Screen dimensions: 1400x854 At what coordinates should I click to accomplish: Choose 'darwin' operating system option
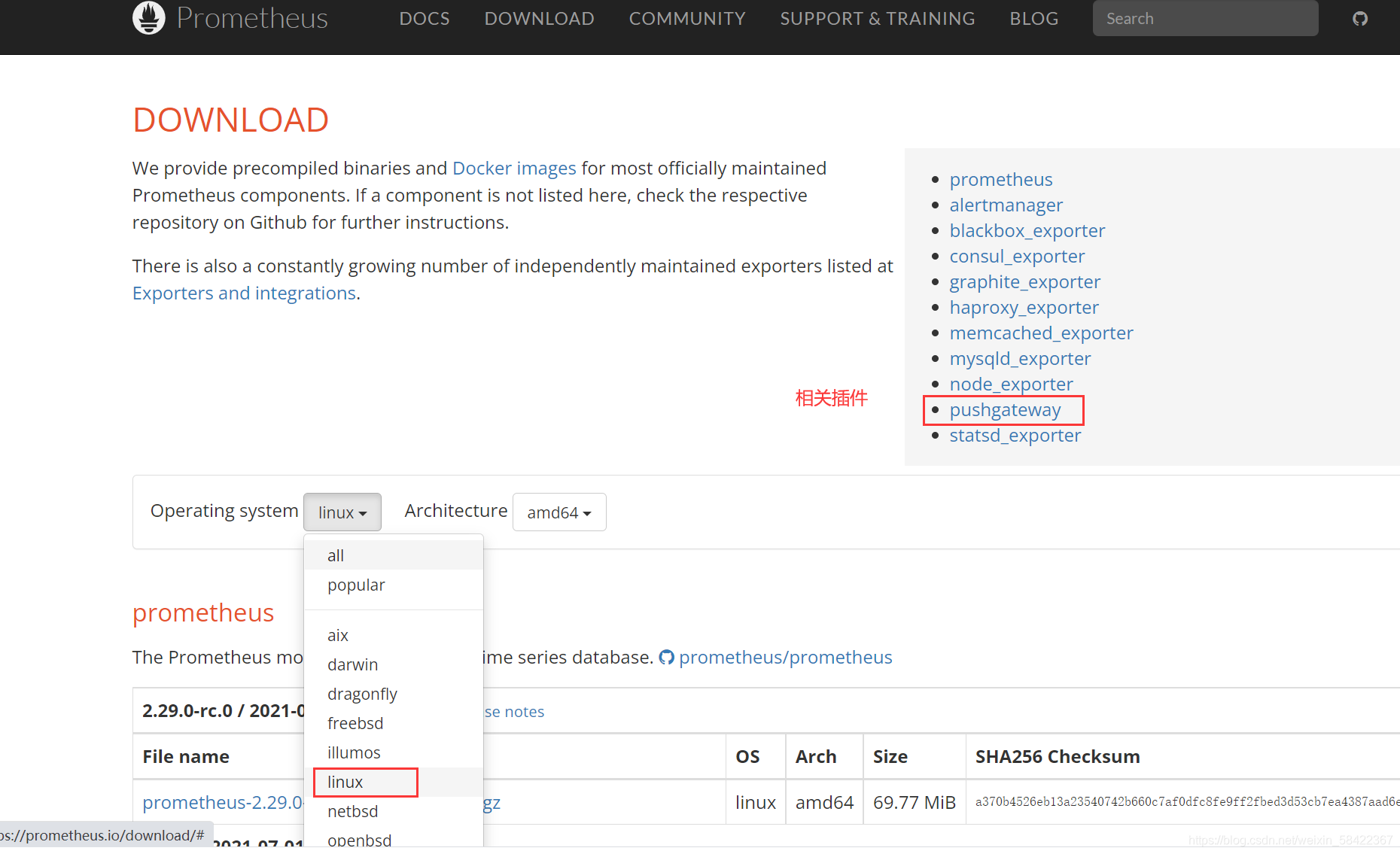point(394,664)
